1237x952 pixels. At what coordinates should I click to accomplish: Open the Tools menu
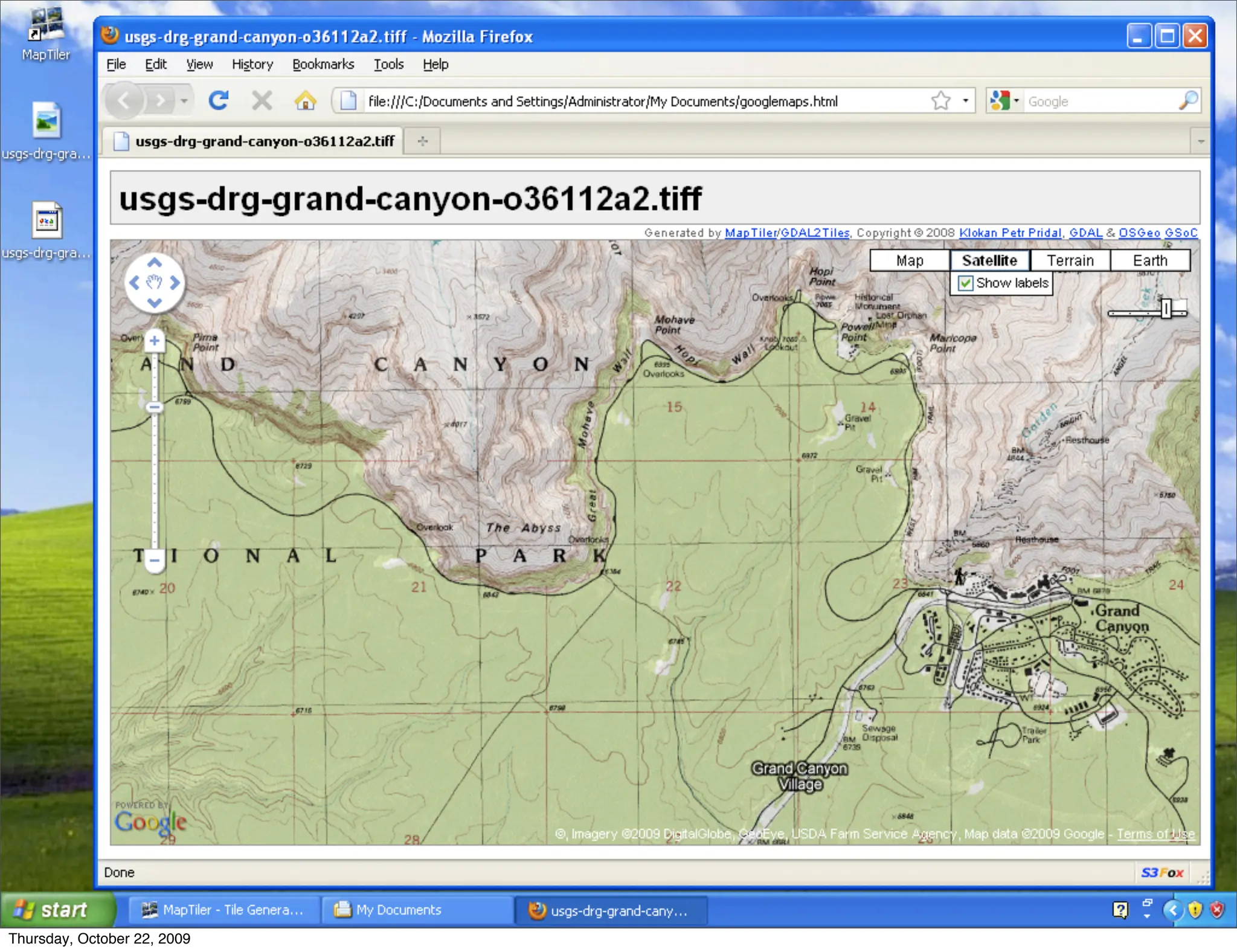click(x=388, y=64)
